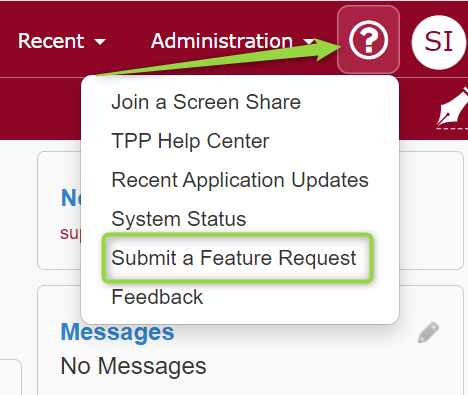Click the small box at bottom left
Viewport: 468px width, 395px height.
pyautogui.click(x=11, y=377)
